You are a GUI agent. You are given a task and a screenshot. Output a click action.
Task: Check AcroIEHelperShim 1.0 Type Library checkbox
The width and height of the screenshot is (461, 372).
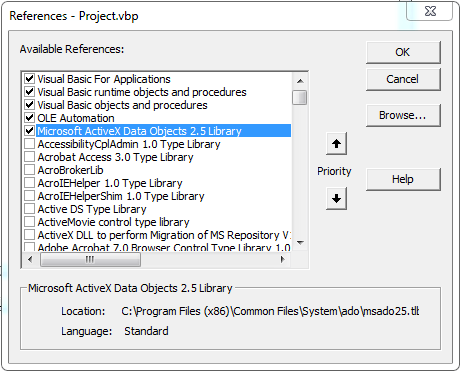tap(29, 196)
